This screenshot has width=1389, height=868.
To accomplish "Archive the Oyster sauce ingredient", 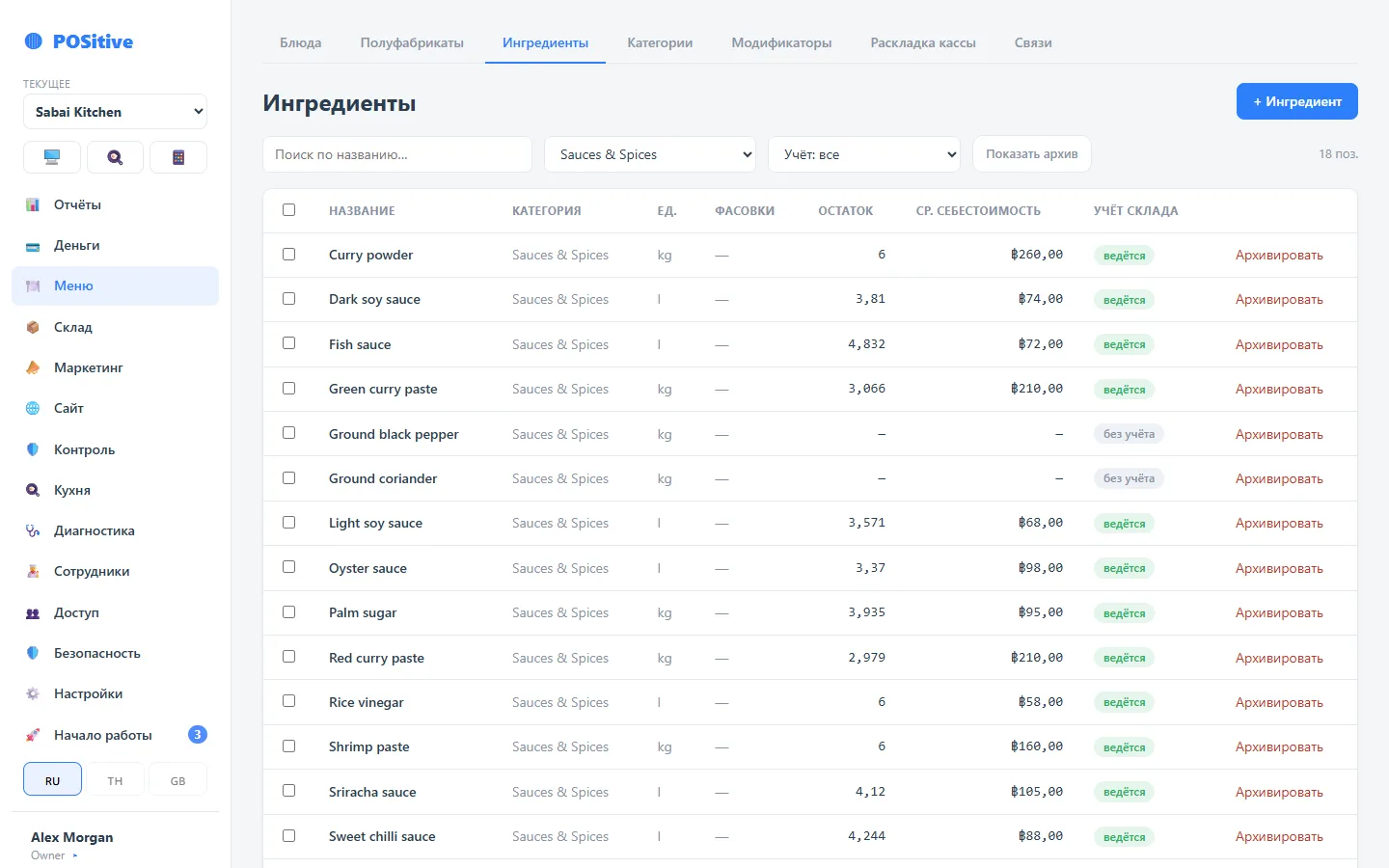I will point(1279,569).
